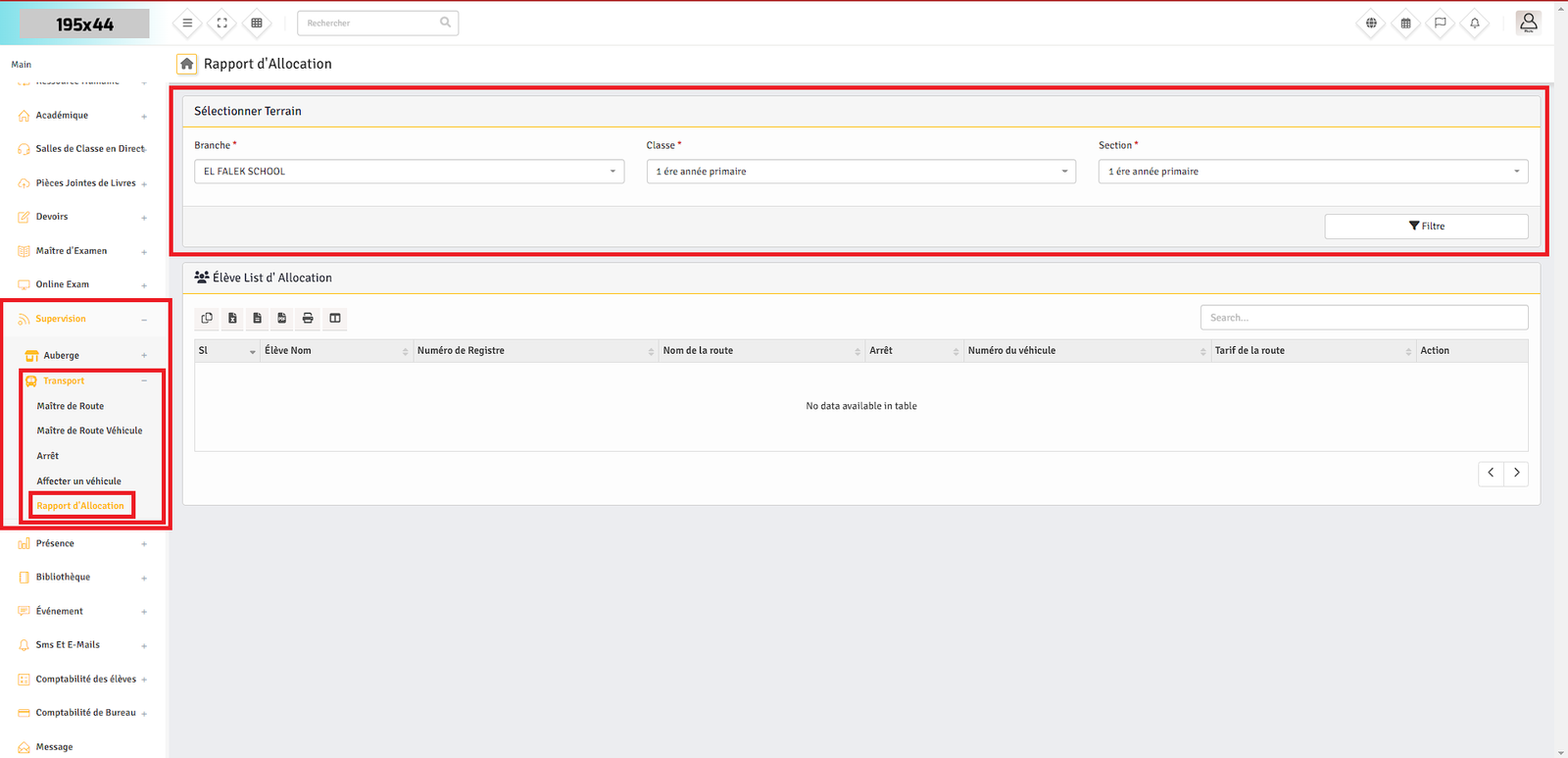Viewport: 1568px width, 758px height.
Task: Export table to Excel file icon
Action: tap(232, 318)
